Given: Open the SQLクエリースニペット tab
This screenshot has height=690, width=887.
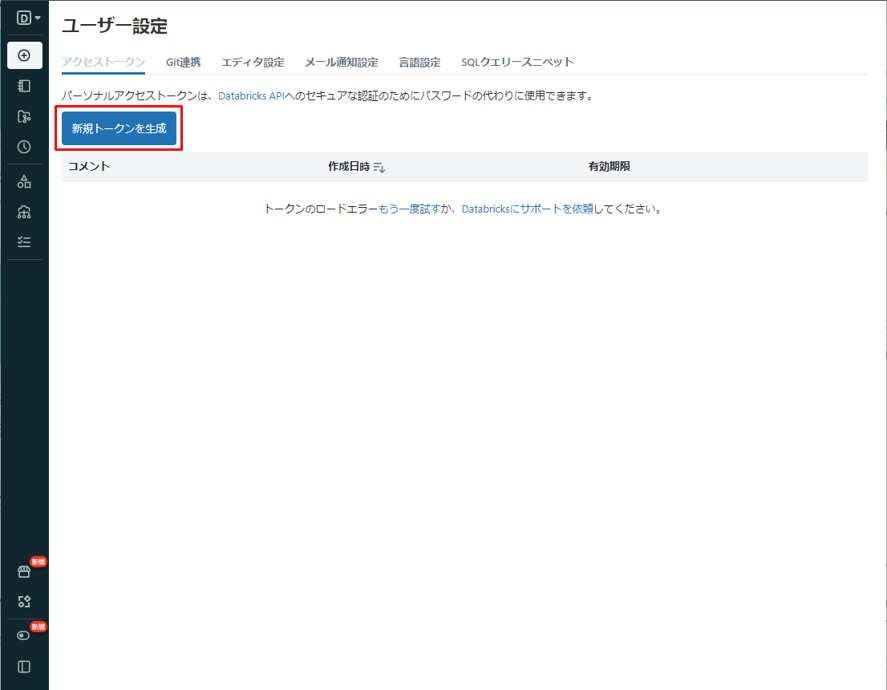Looking at the screenshot, I should 518,62.
